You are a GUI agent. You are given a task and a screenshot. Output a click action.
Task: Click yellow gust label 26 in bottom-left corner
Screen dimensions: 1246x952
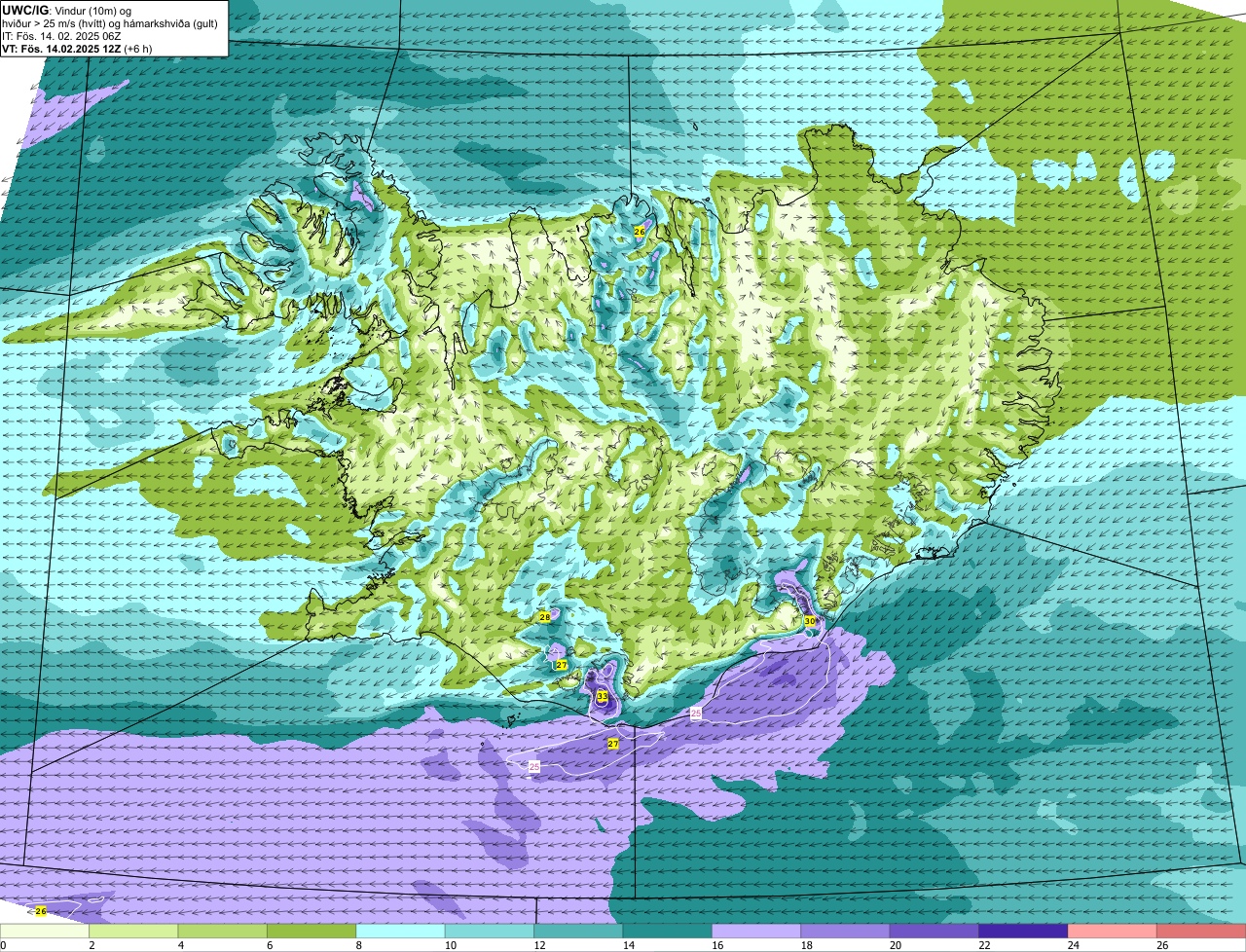click(x=41, y=911)
